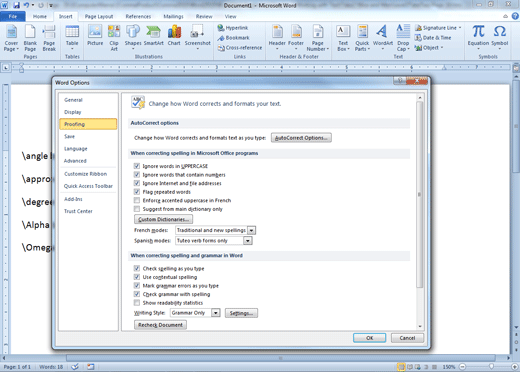Open the Screenshot tool
This screenshot has width=520, height=372.
click(197, 37)
